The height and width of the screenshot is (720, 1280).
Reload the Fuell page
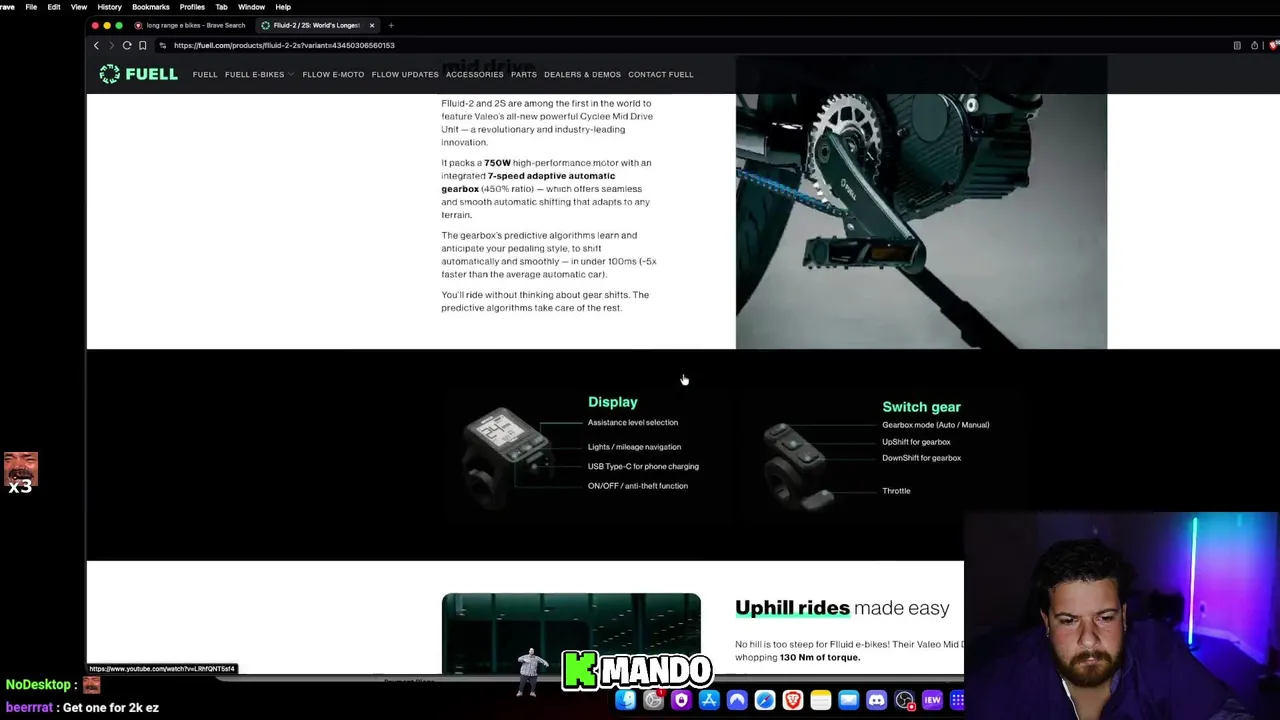(x=127, y=45)
